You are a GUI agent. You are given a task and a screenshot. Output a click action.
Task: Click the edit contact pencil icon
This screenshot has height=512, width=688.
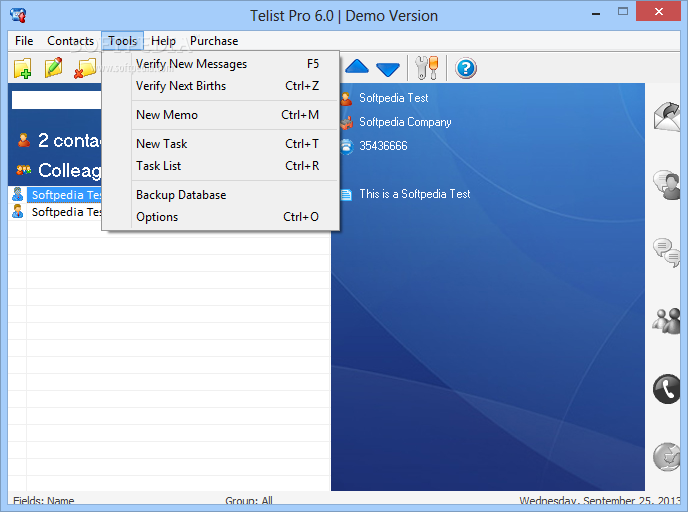tap(54, 68)
